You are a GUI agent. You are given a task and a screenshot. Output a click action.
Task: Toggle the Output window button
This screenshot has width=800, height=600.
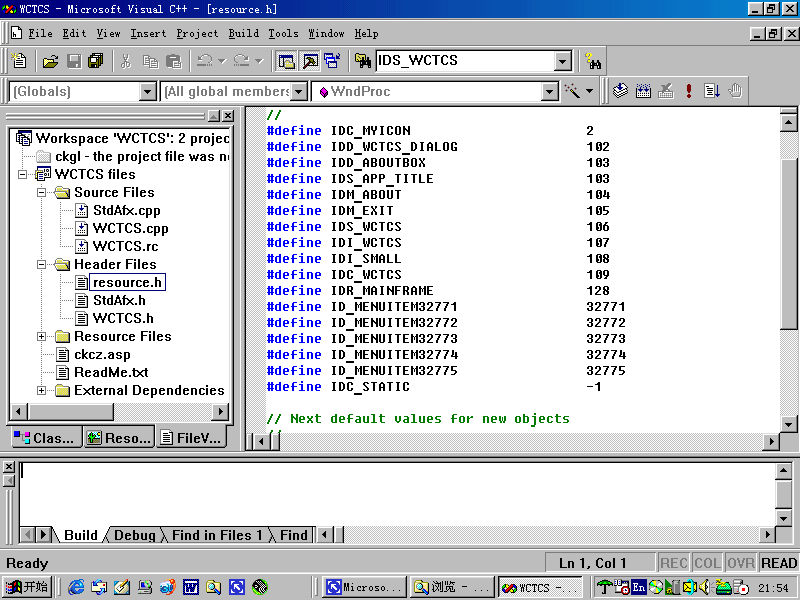pos(310,61)
